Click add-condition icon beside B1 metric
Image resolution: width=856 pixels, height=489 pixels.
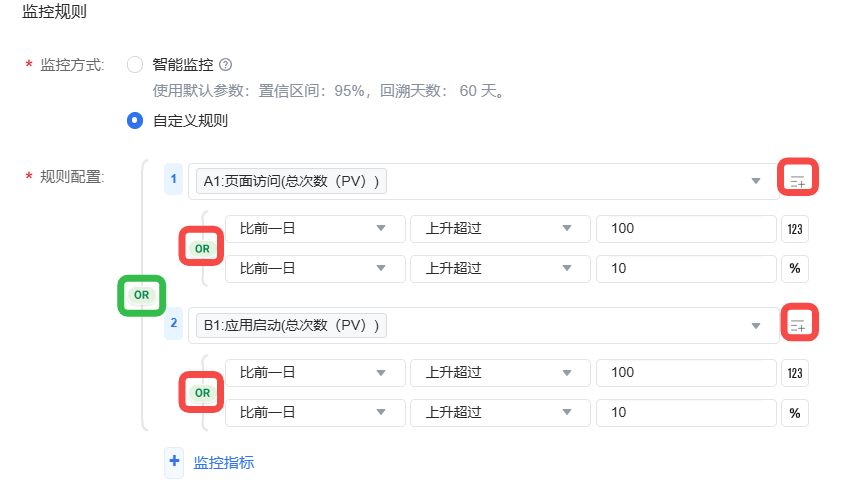(x=798, y=324)
